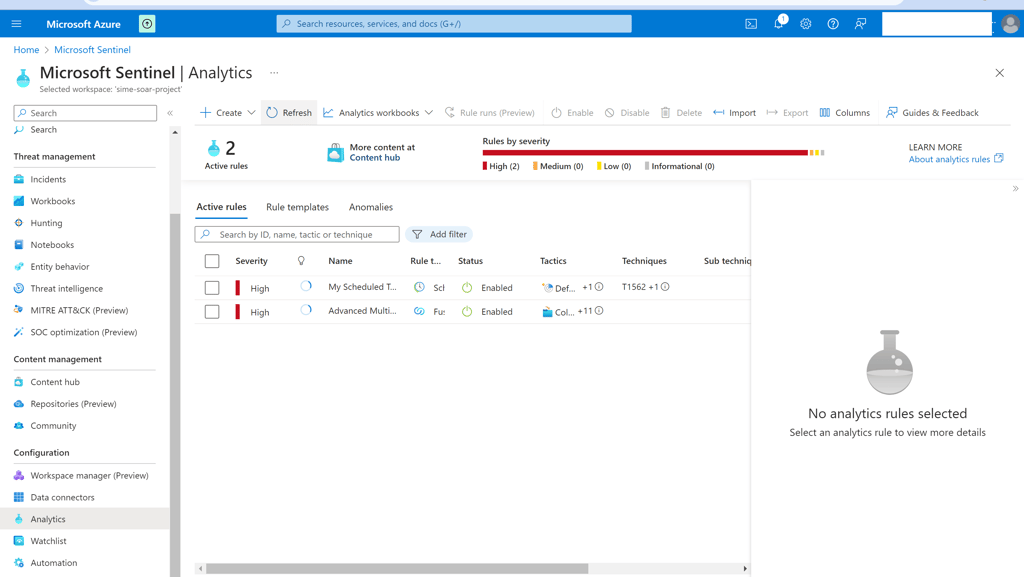Open the Azure portal hamburger menu
Viewport: 1024px width, 577px height.
[x=16, y=24]
